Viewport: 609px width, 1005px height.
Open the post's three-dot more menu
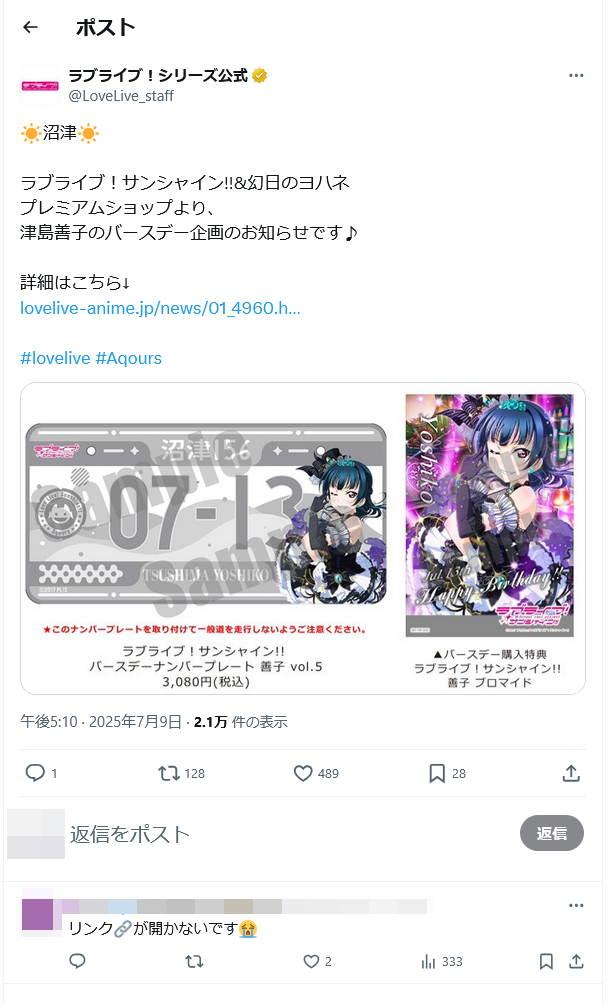tap(576, 76)
